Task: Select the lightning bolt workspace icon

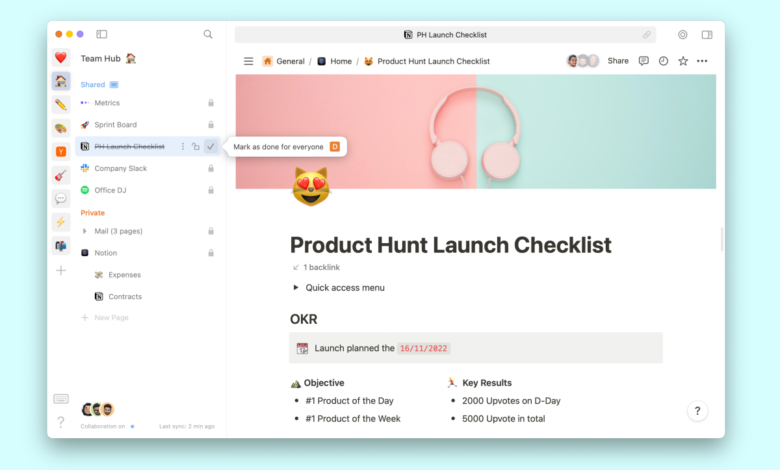Action: click(x=61, y=222)
